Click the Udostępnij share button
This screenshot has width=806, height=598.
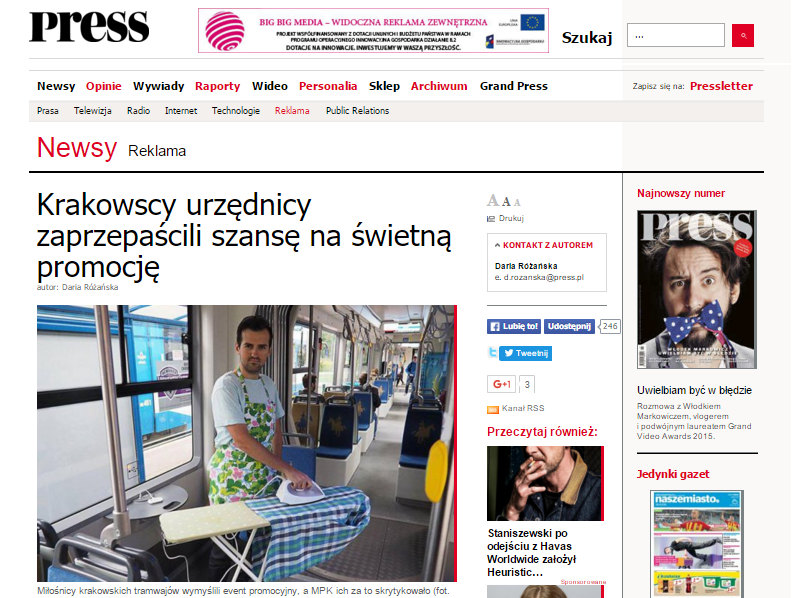569,326
